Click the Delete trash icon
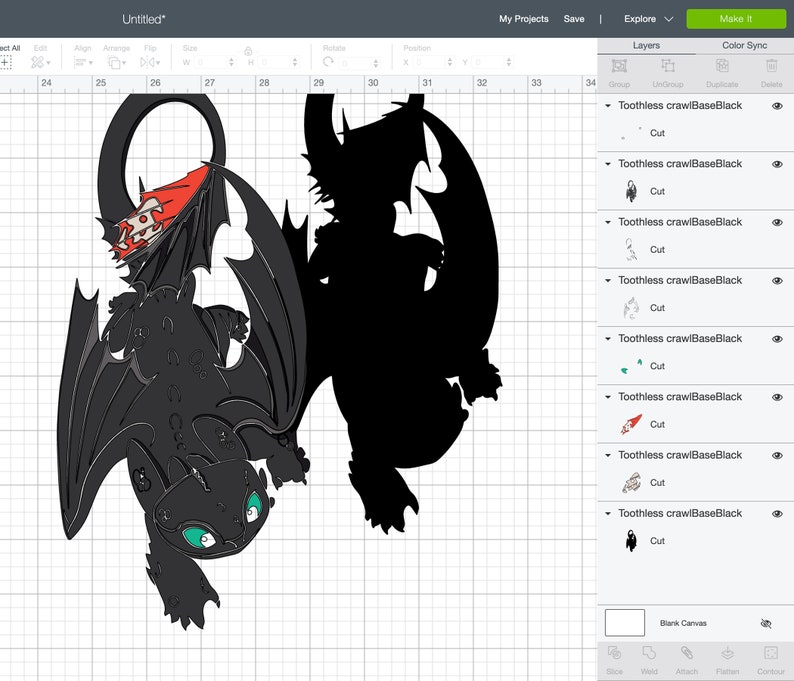794x681 pixels. pos(771,66)
